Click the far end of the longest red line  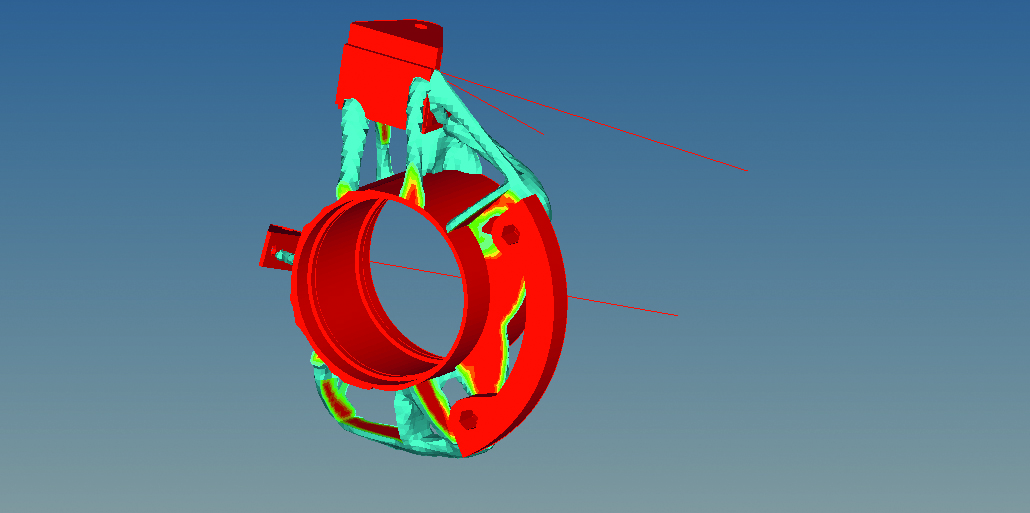(747, 171)
